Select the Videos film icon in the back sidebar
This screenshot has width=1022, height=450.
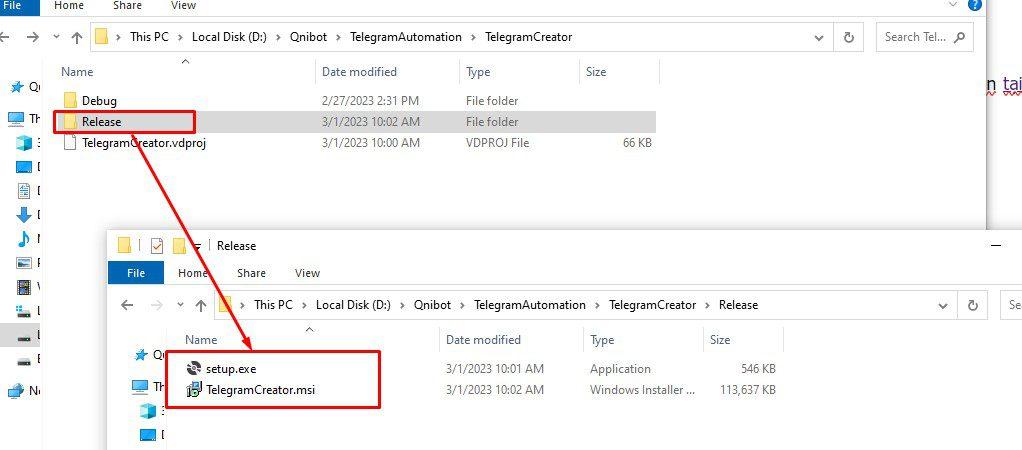coord(24,286)
